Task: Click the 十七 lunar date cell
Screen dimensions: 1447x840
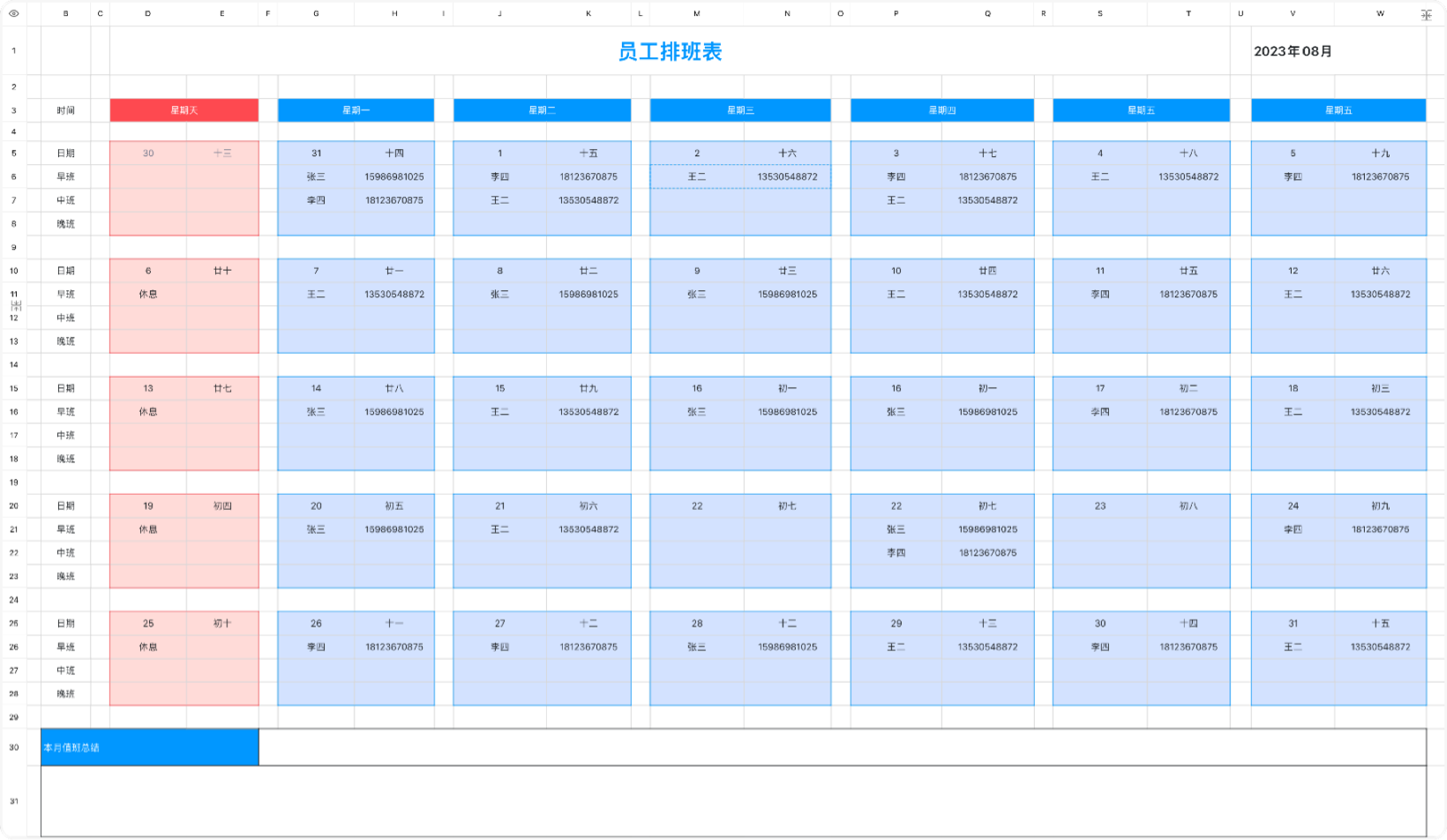Action: 987,154
